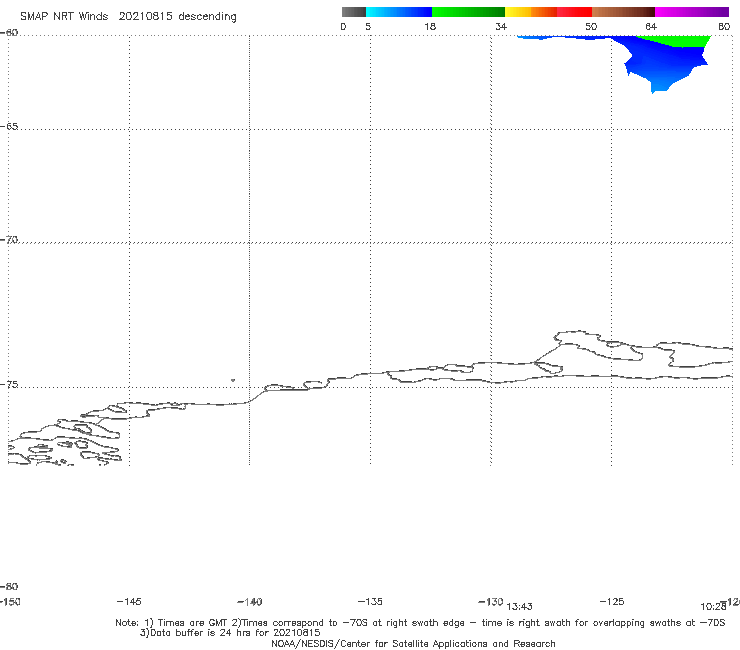Click the "Times are GMT" note line
Image resolution: width=740 pixels, height=650 pixels.
click(x=420, y=623)
